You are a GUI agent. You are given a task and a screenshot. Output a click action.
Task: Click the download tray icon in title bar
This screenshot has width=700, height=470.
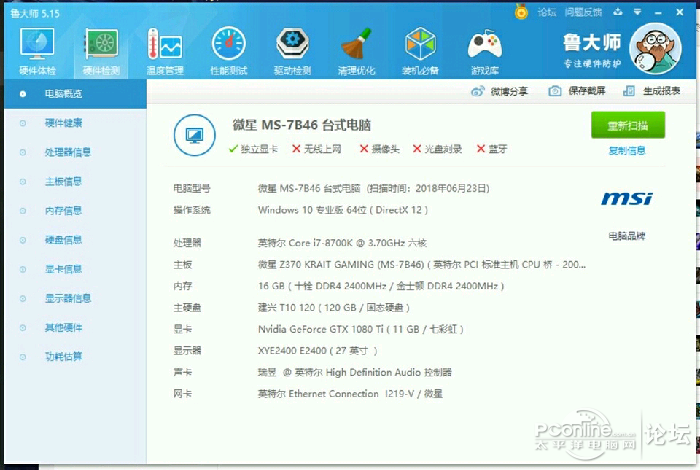coord(618,12)
